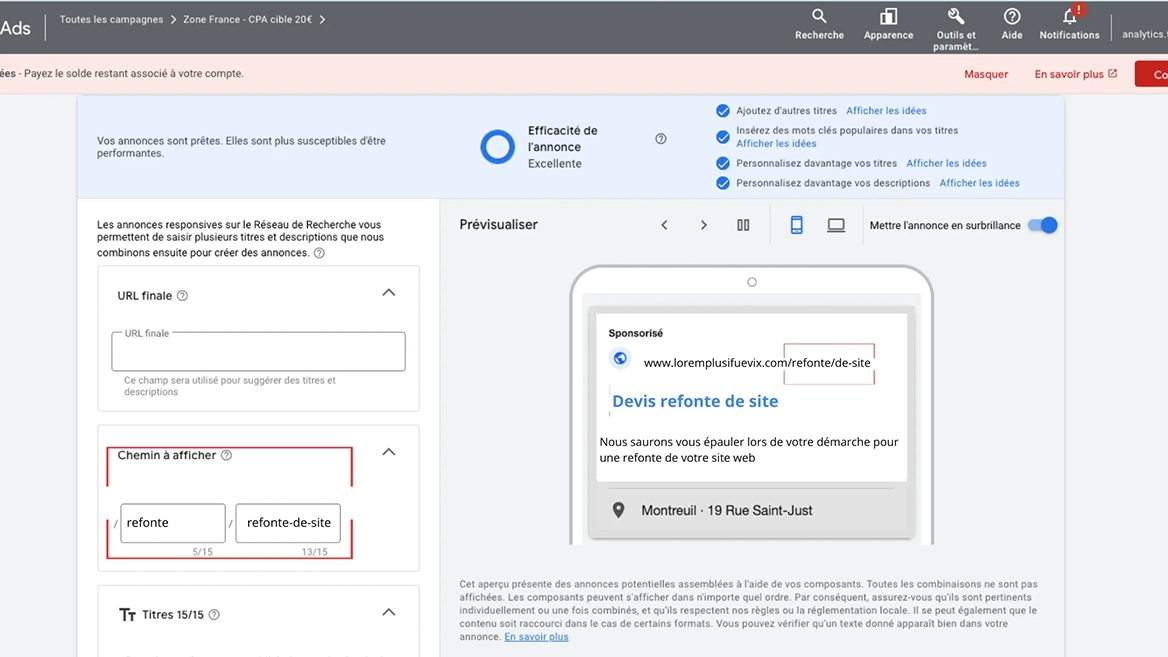Click the red banner action button
The height and width of the screenshot is (657, 1168).
click(x=1152, y=74)
